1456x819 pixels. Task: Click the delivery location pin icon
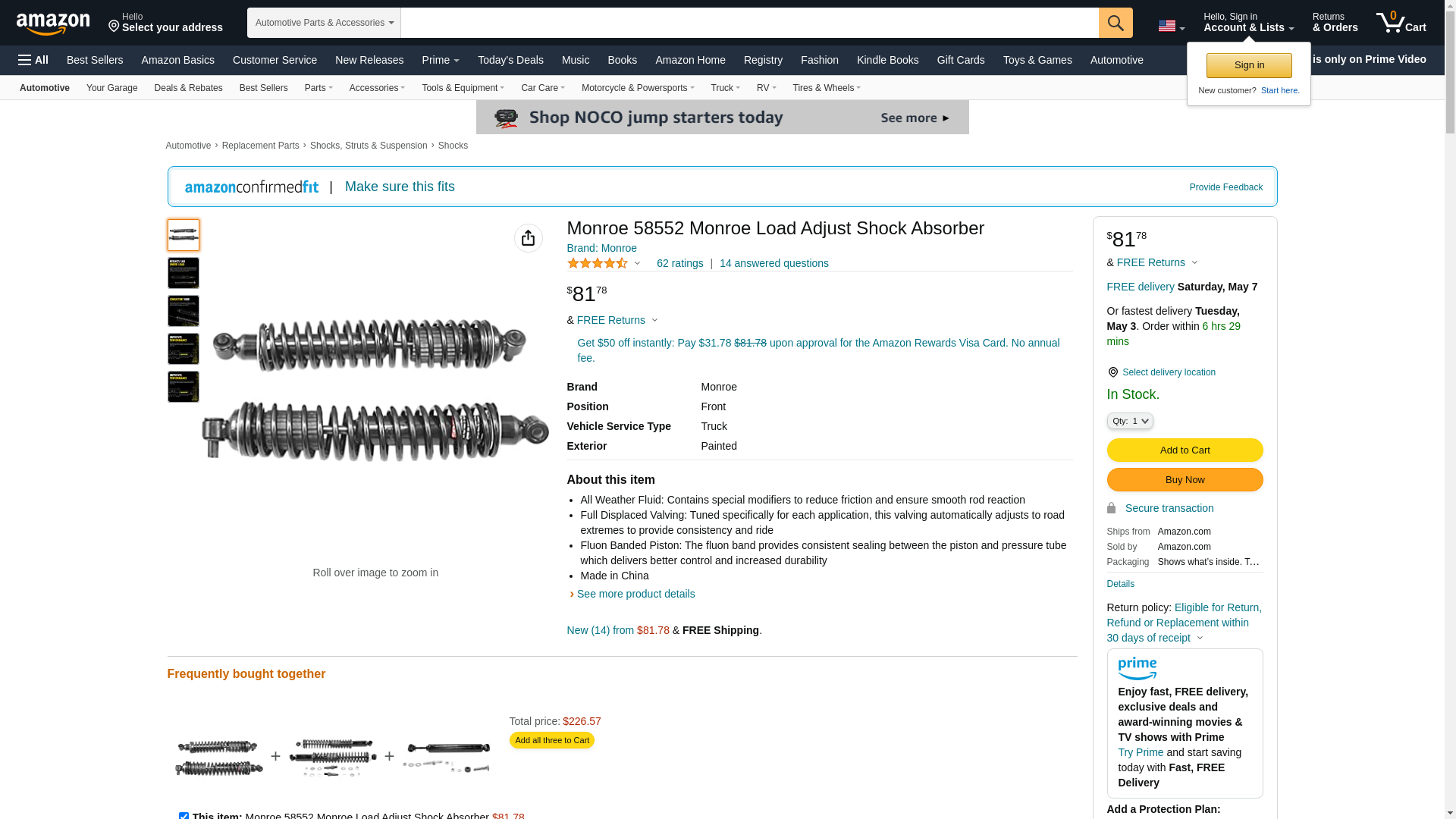(1112, 372)
